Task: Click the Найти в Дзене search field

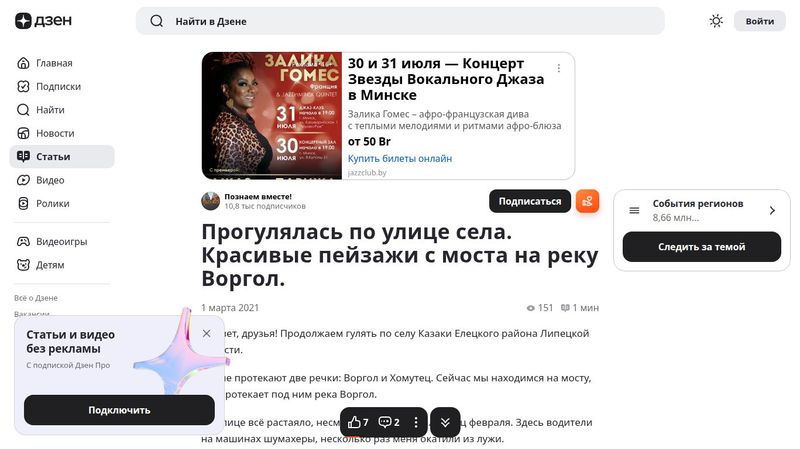Action: point(400,21)
